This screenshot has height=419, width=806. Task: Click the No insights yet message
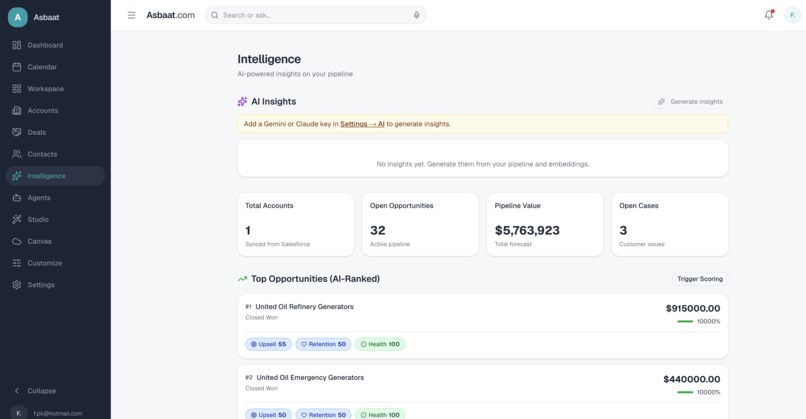483,164
